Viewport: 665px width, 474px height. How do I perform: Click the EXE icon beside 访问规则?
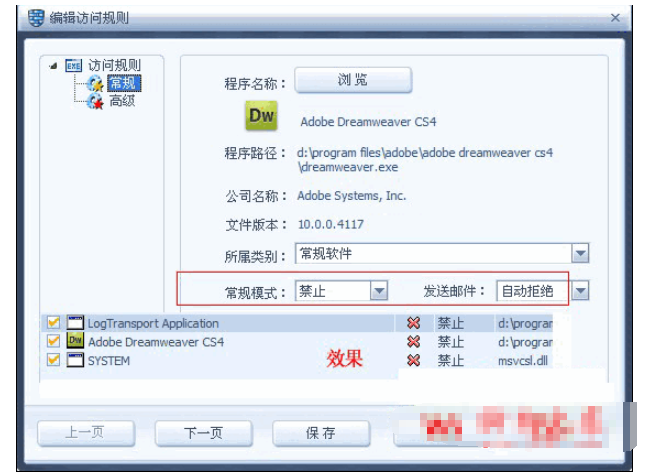coord(74,66)
